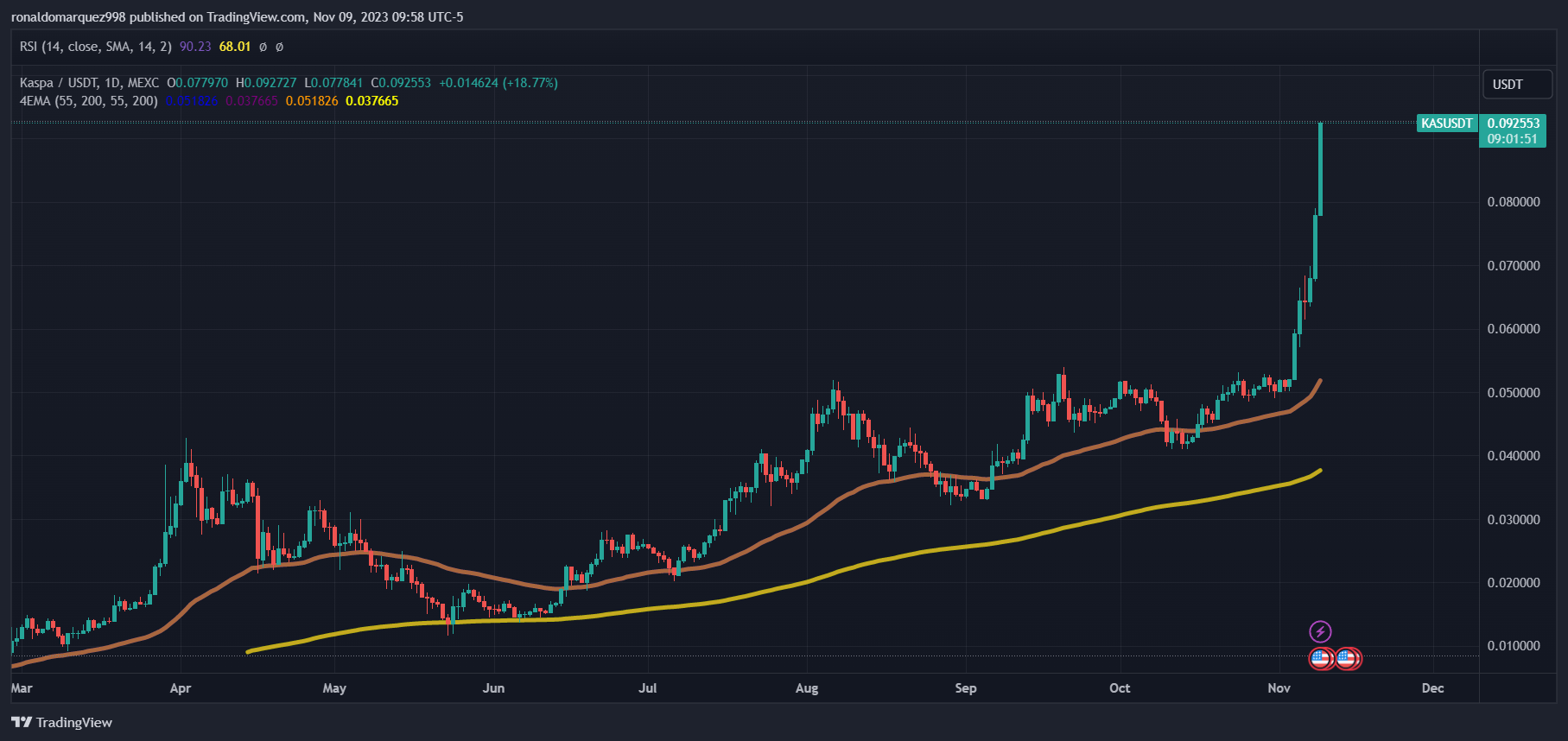This screenshot has width=1568, height=741.
Task: Click the Mar label on time axis
Action: (x=22, y=688)
